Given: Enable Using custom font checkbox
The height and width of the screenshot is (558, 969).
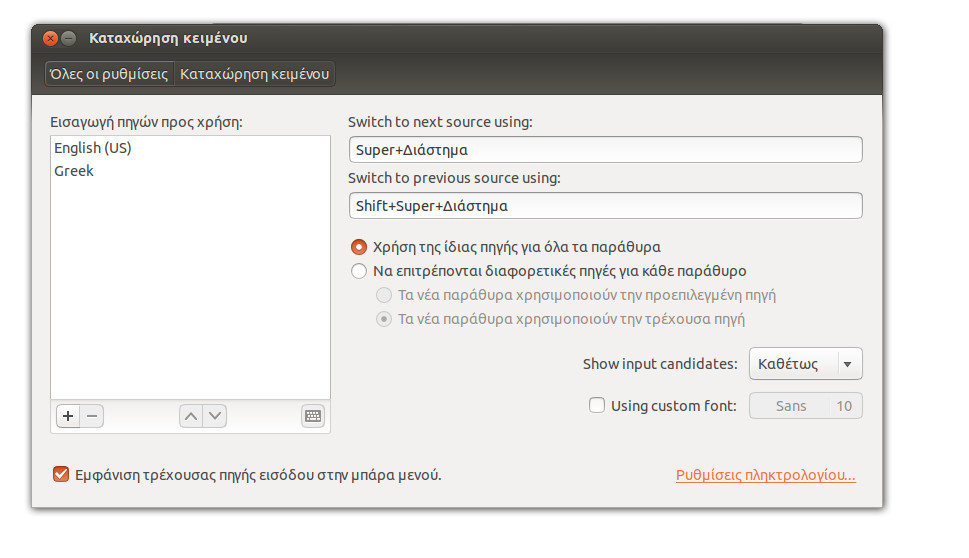Looking at the screenshot, I should tap(597, 405).
